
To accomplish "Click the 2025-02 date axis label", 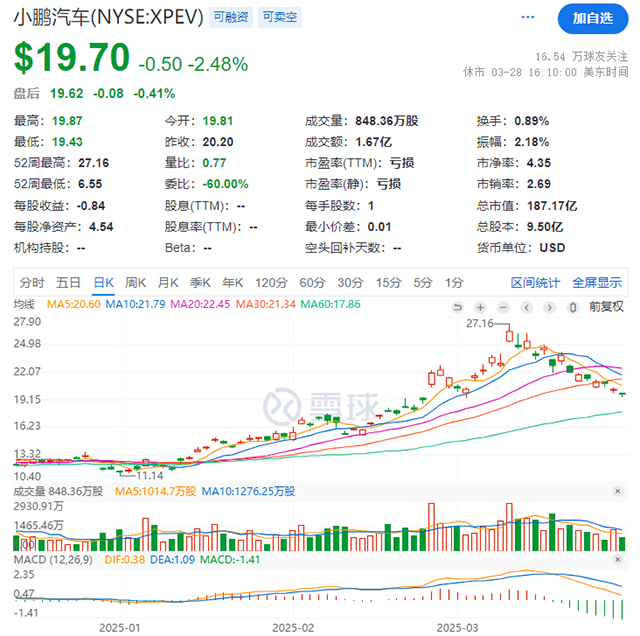I will pos(293,627).
